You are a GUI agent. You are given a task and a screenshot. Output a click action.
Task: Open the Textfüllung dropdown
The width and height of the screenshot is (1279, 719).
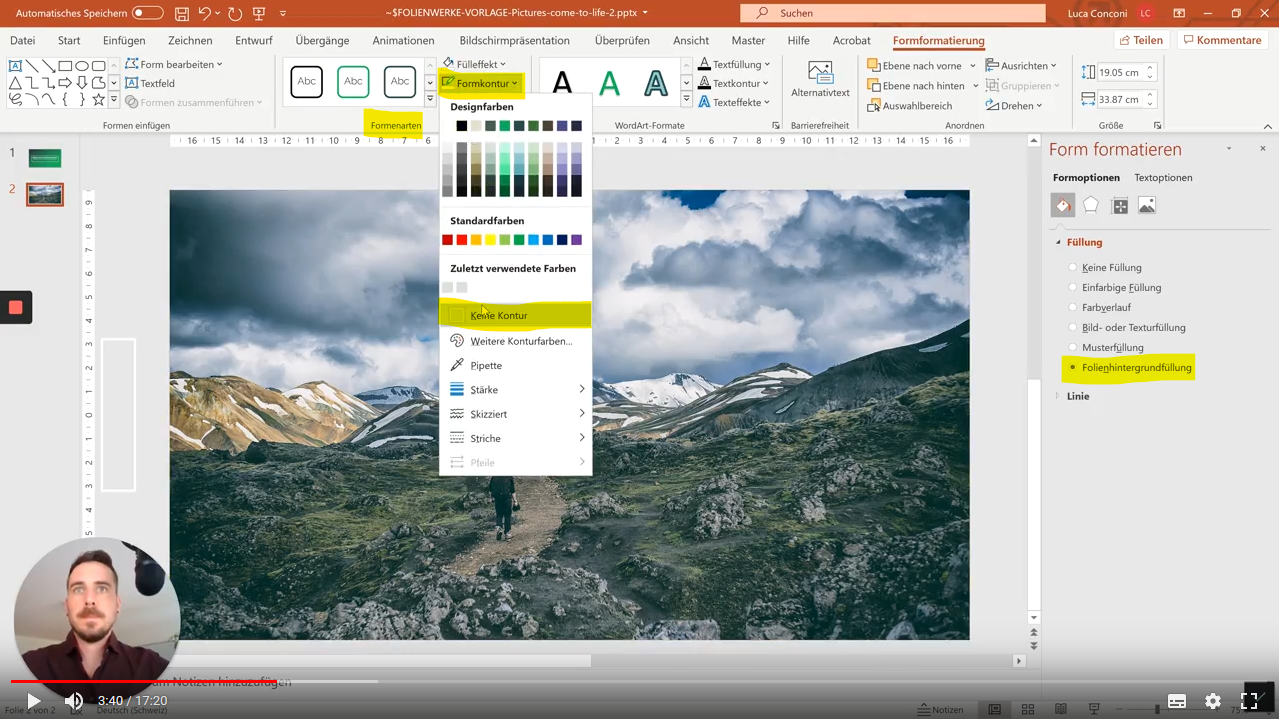coord(734,64)
